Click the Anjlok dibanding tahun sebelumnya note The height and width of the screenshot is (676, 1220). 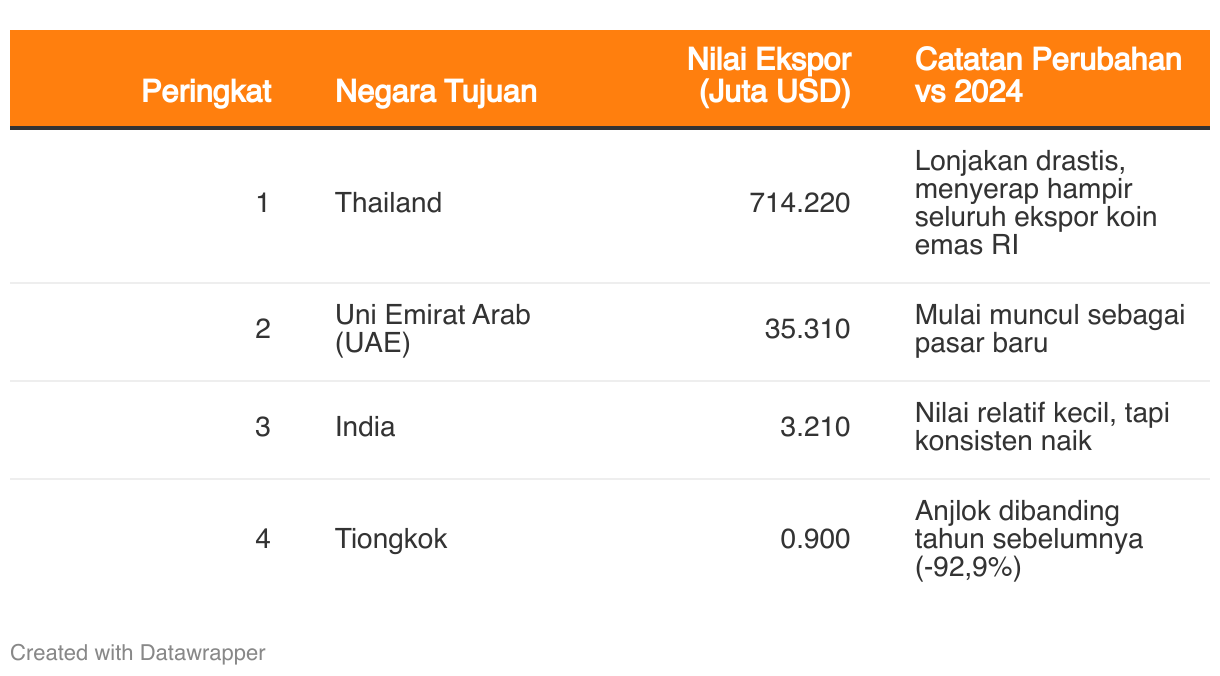[1029, 539]
